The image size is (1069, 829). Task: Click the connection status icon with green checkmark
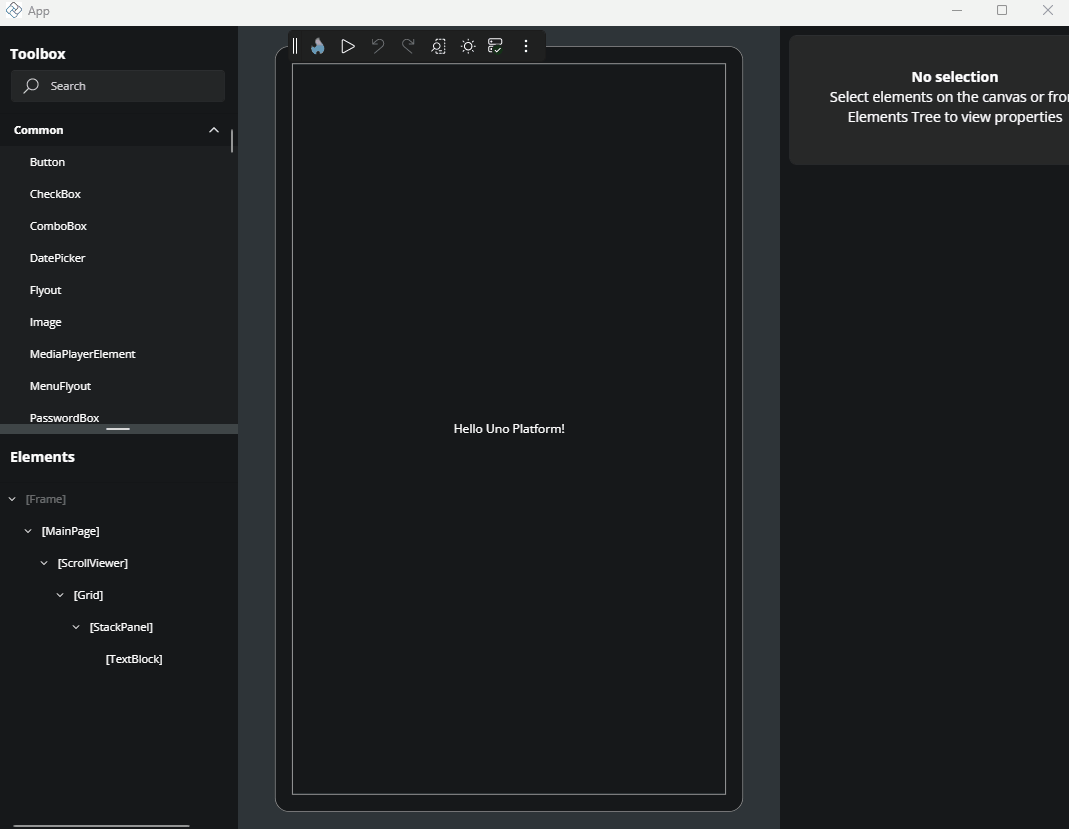pyautogui.click(x=495, y=45)
